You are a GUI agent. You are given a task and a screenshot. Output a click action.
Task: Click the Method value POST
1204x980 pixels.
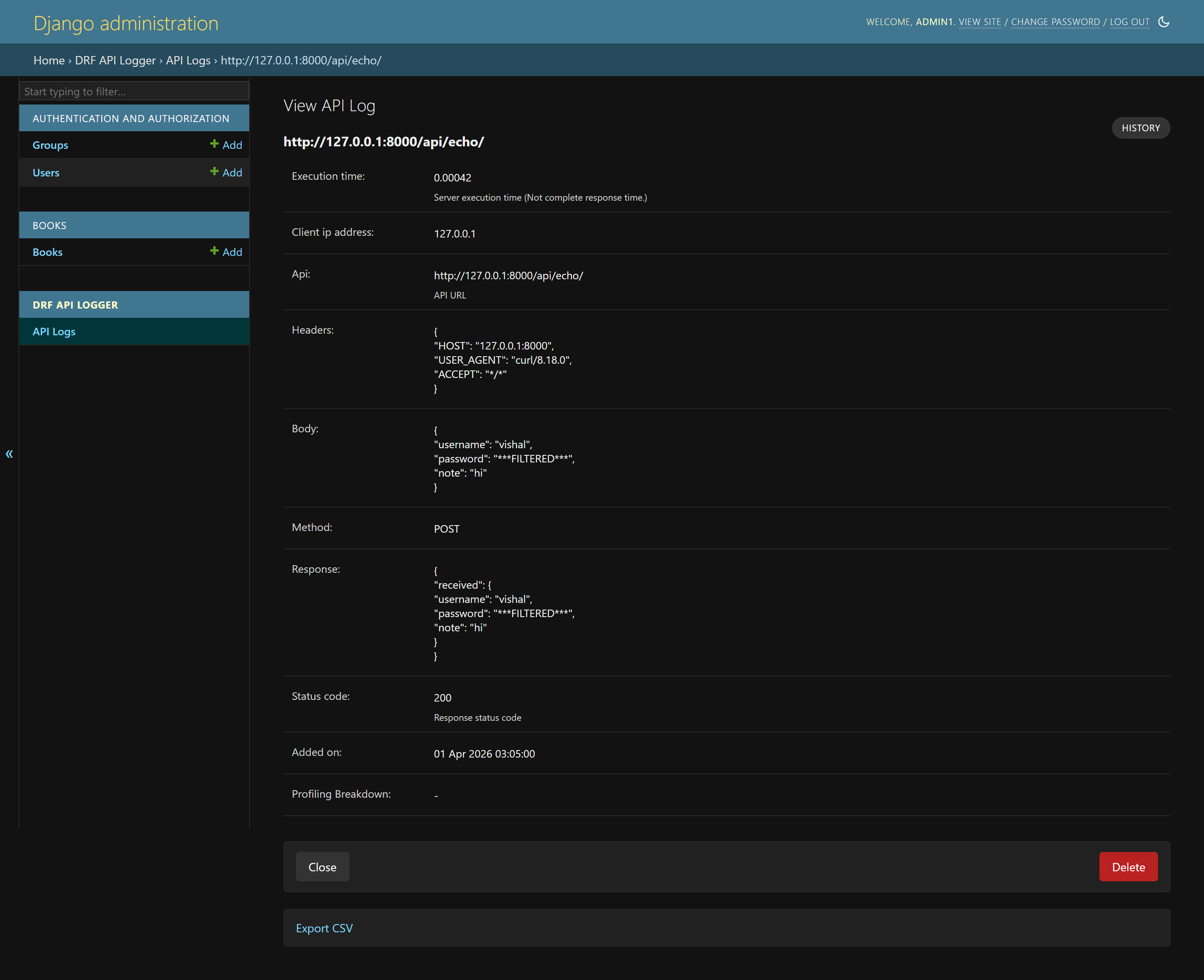coord(446,529)
